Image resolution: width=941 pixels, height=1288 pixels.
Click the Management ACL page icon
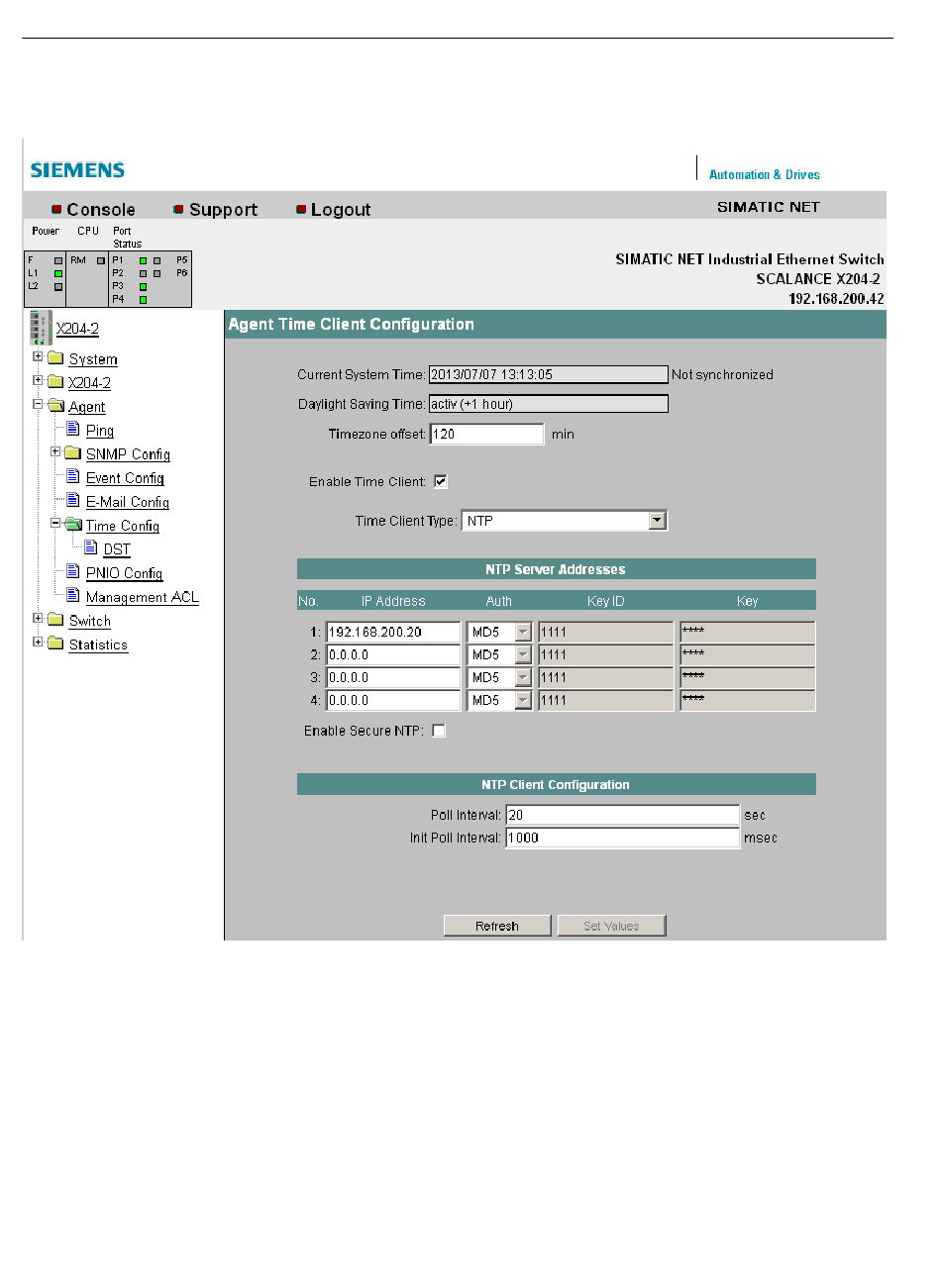(73, 596)
